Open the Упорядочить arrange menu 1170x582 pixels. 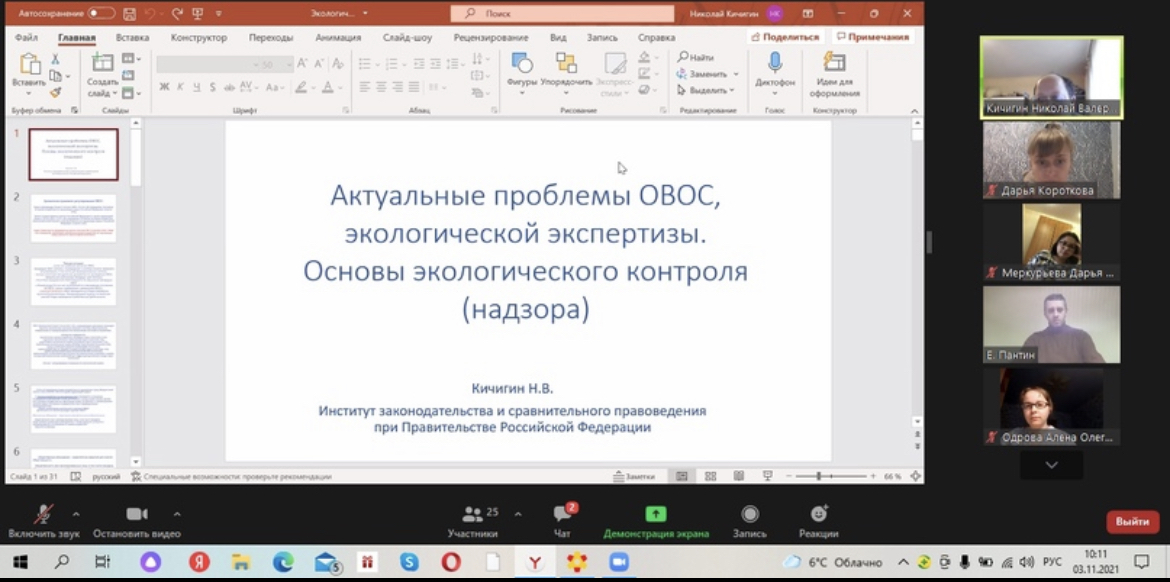click(566, 73)
